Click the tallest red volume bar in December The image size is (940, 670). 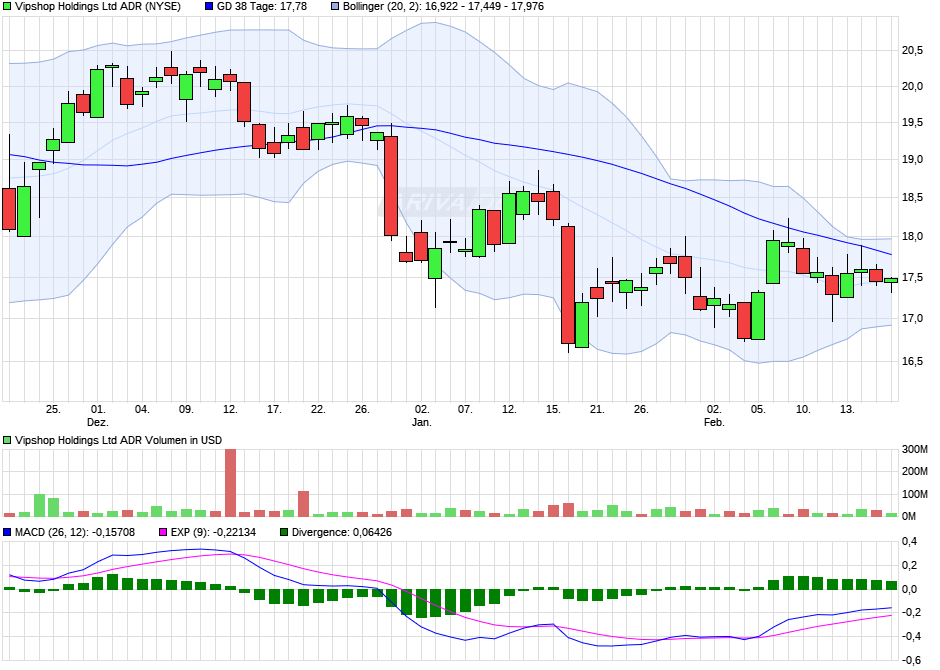coord(230,483)
